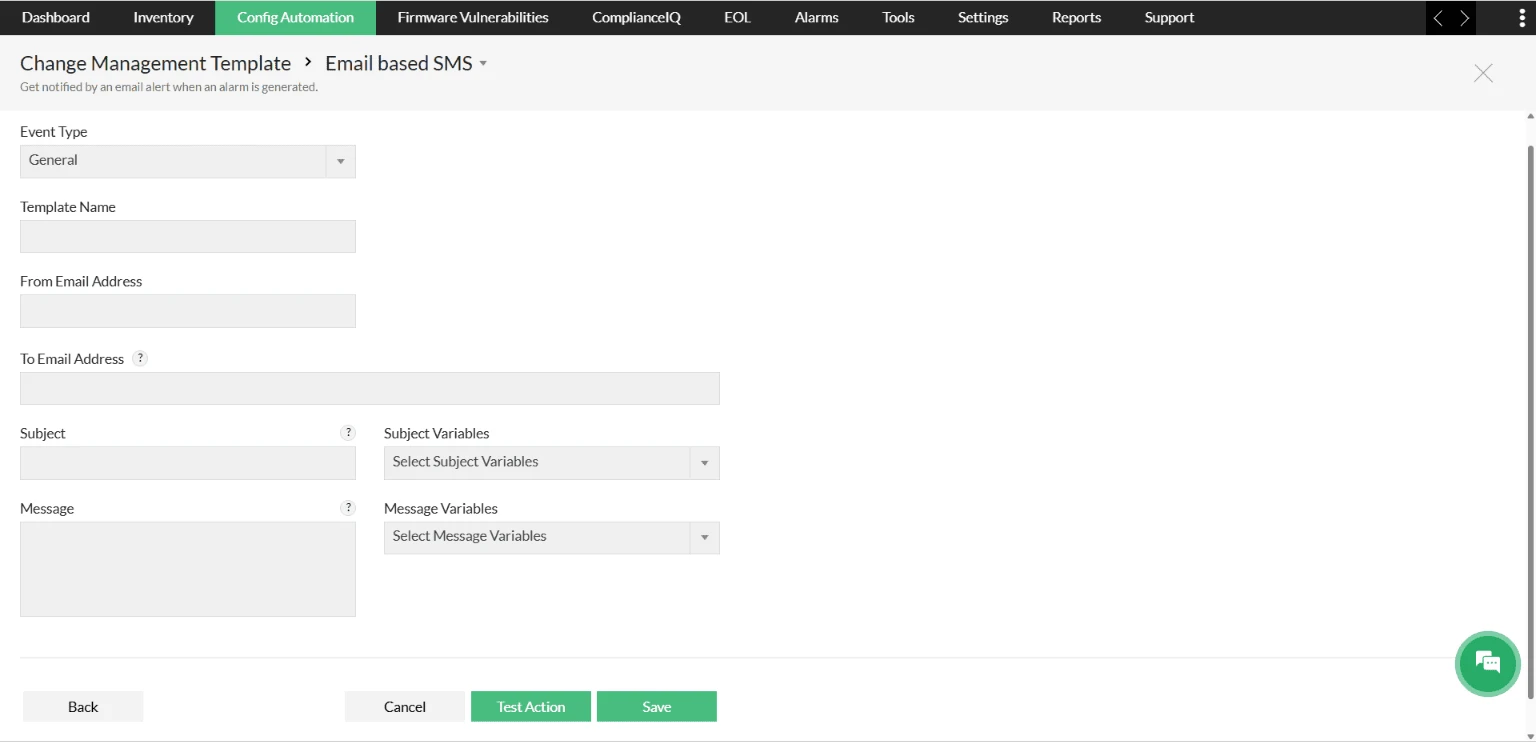Click inside the Subject input field
Screen dimensions: 1536x742
188,463
